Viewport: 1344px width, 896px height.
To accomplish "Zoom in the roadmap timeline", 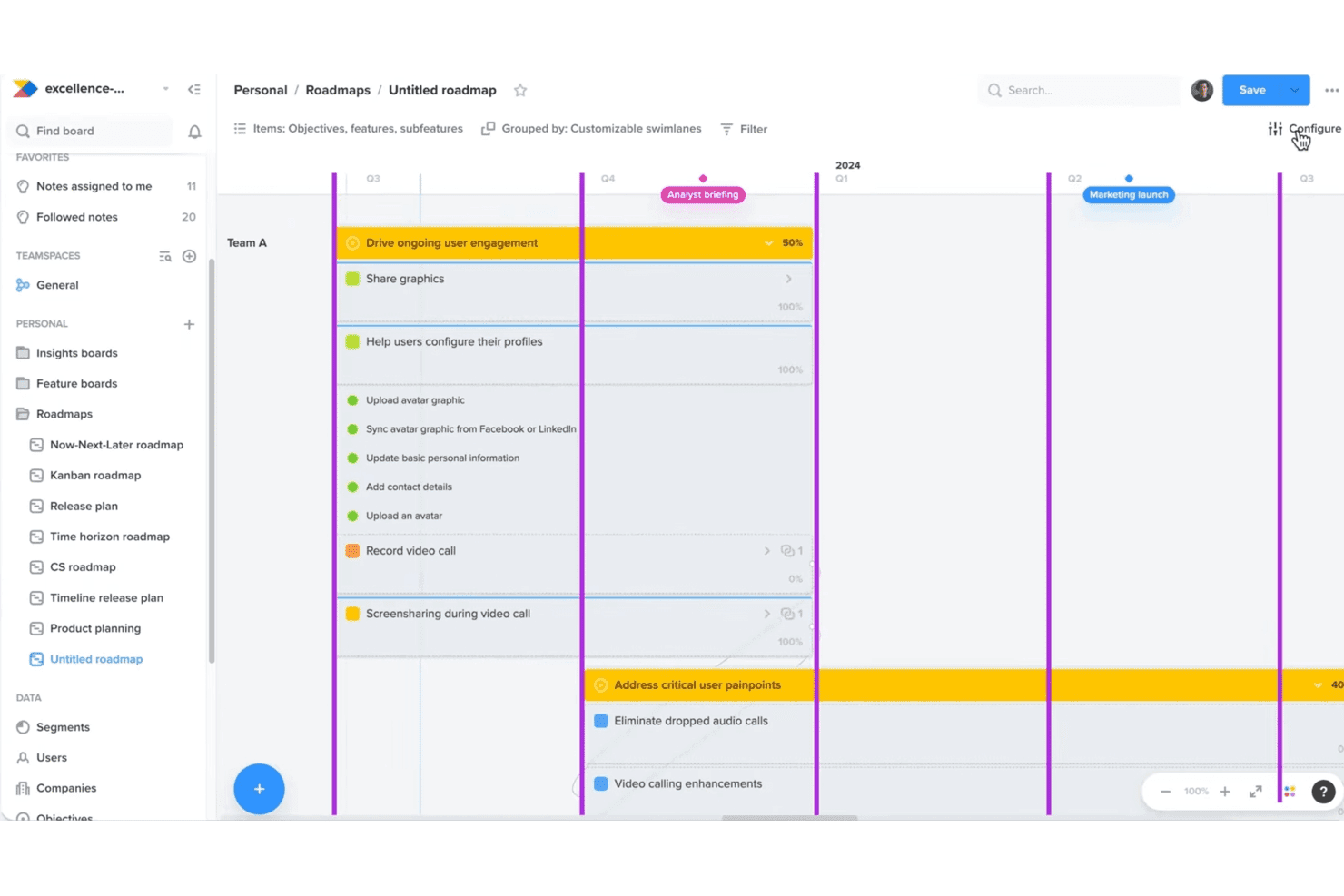I will click(x=1225, y=792).
